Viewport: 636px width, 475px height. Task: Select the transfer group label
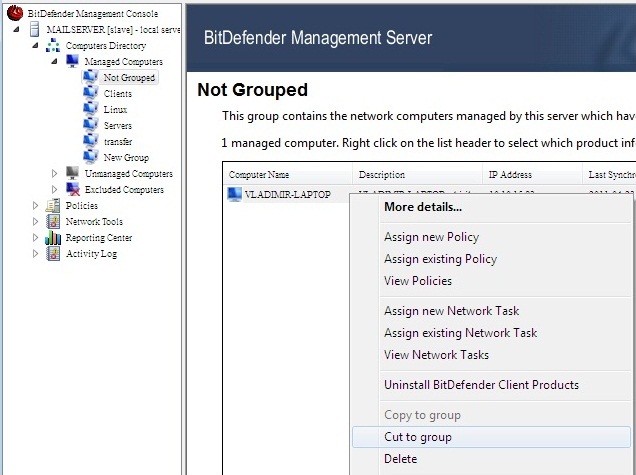click(118, 142)
